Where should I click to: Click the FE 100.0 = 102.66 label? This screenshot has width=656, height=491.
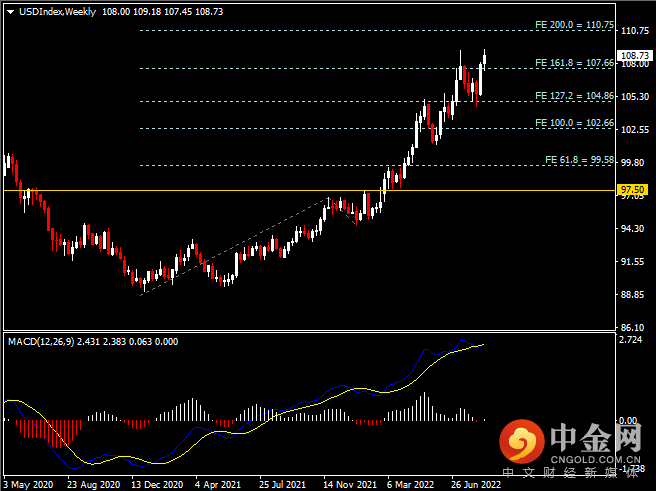click(x=574, y=123)
